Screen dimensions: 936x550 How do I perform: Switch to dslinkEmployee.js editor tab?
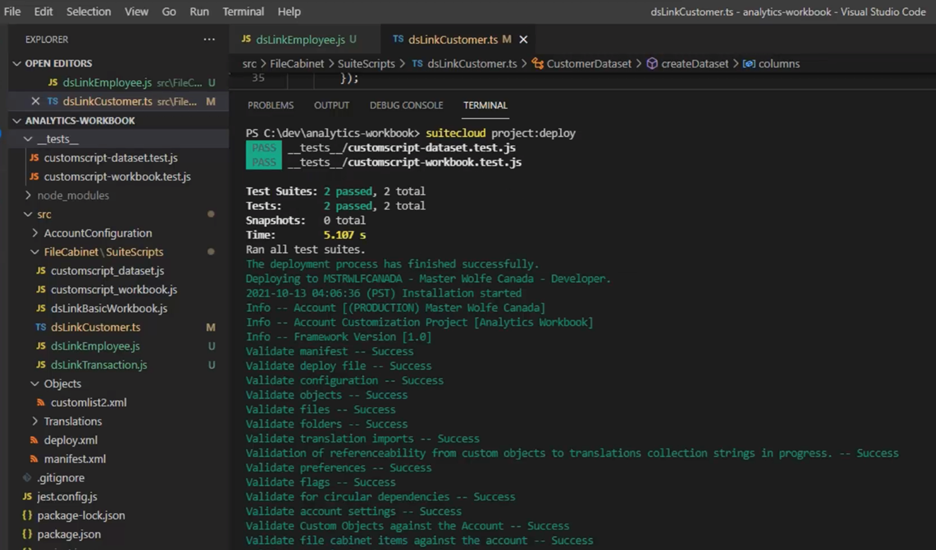coord(304,39)
